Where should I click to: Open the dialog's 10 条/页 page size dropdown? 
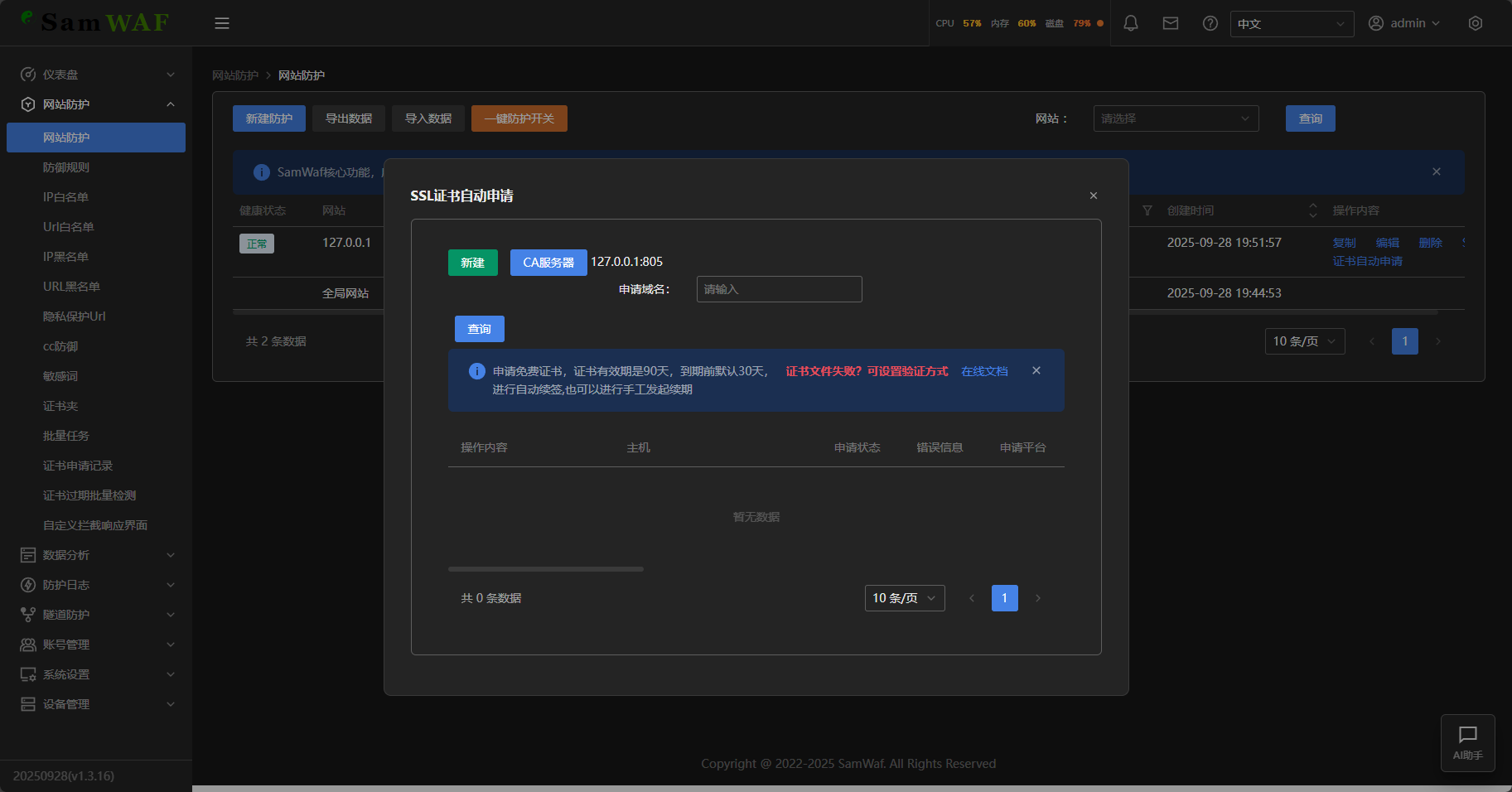pyautogui.click(x=904, y=598)
